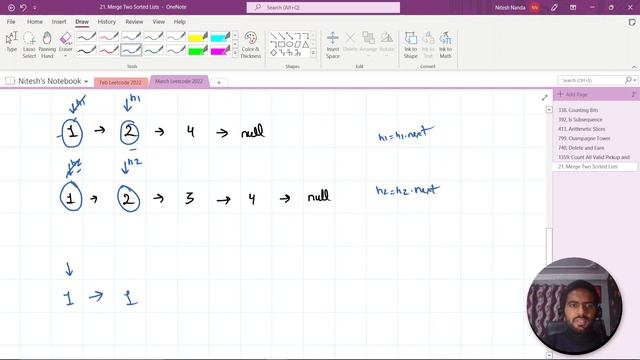
Task: Open the History tab
Action: coord(107,22)
